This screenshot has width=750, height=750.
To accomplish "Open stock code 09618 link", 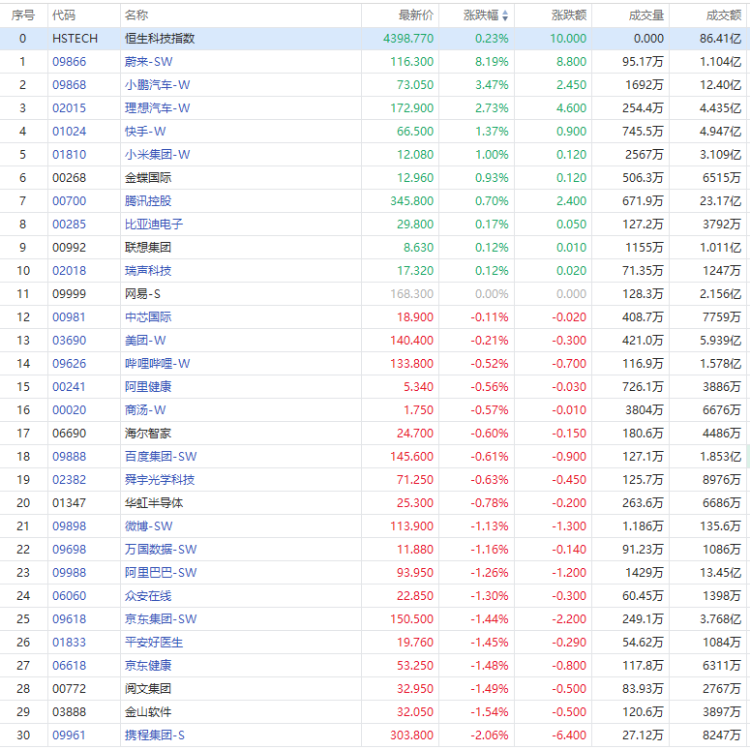I will point(69,619).
